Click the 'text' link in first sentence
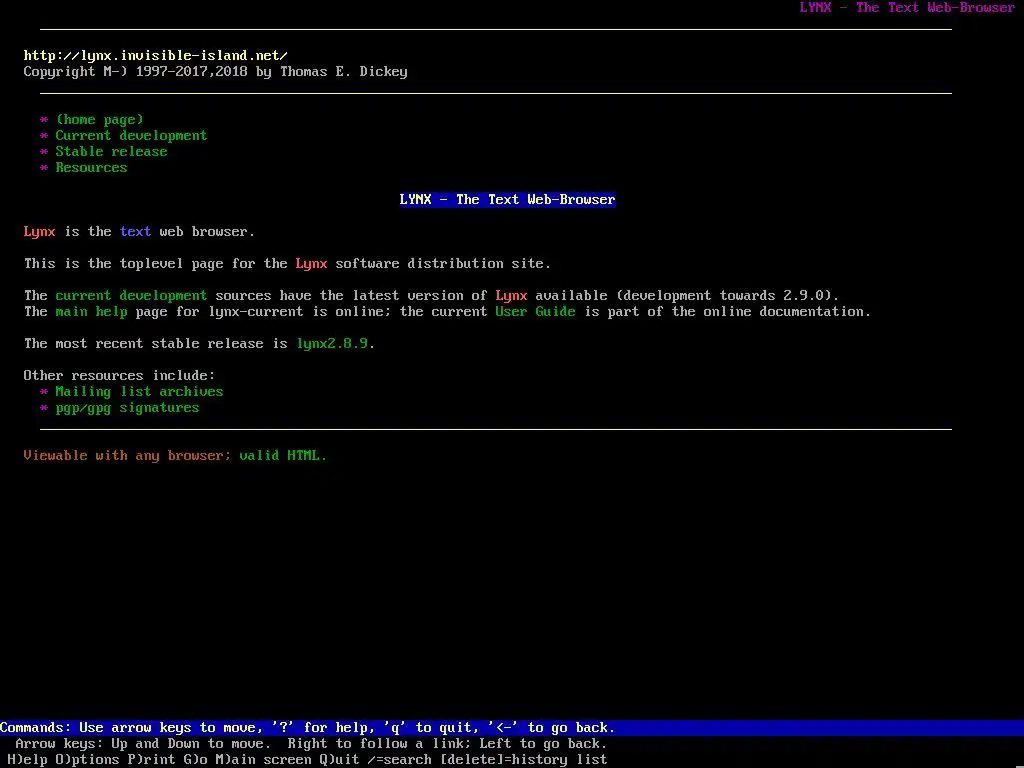The height and width of the screenshot is (768, 1024). [136, 231]
